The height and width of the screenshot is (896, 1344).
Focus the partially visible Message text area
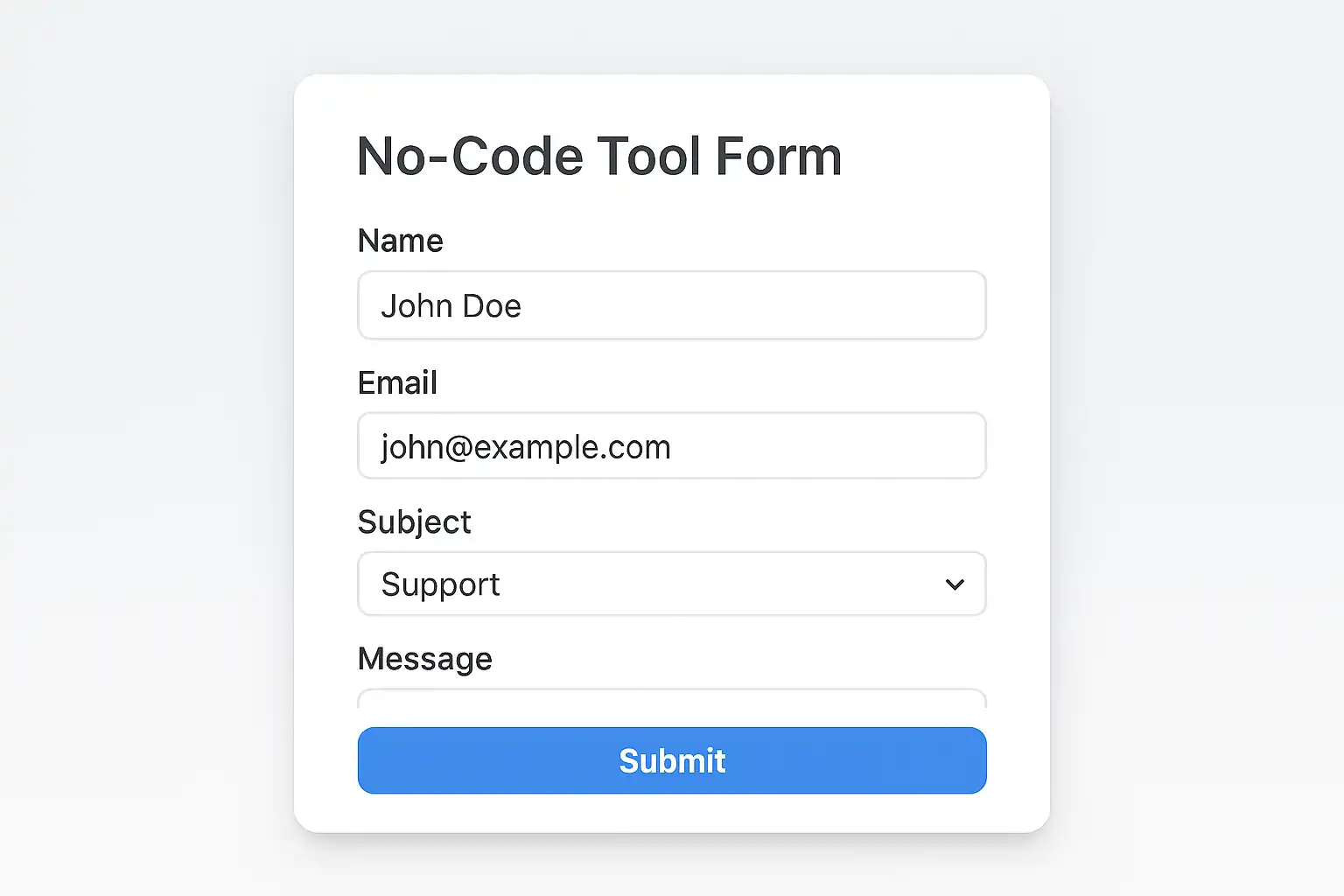pyautogui.click(x=671, y=699)
